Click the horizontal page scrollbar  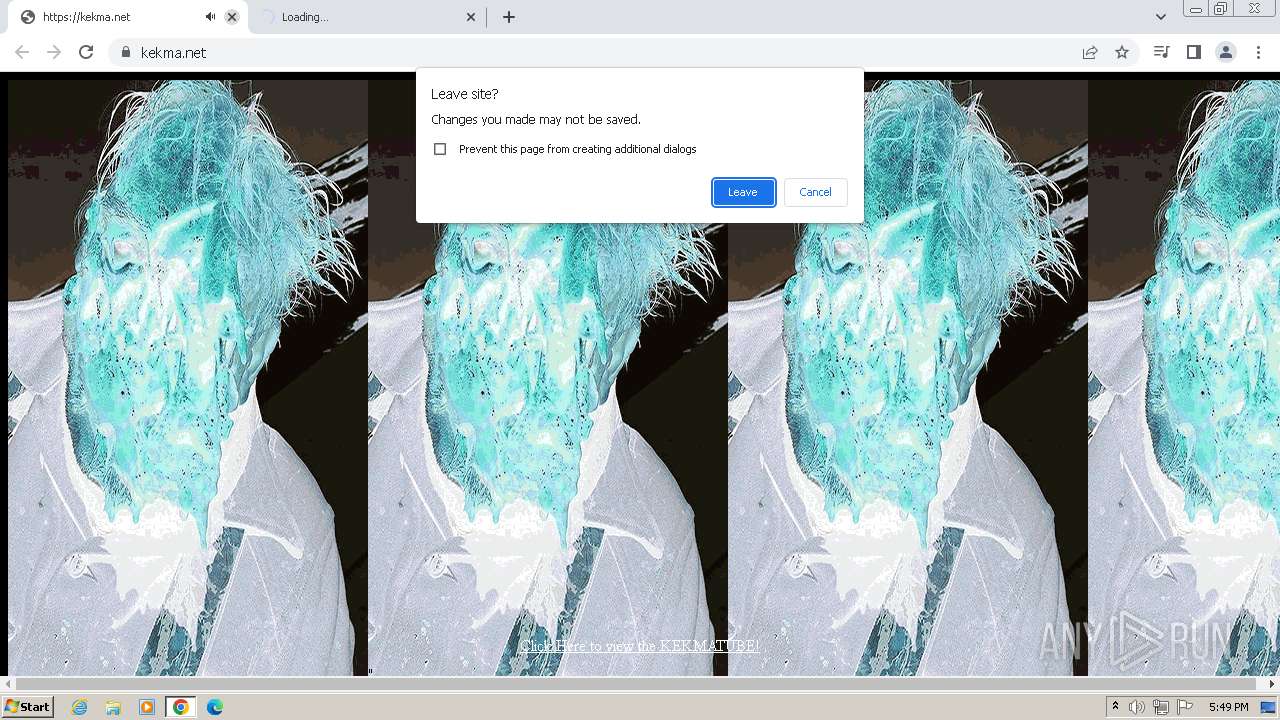635,684
